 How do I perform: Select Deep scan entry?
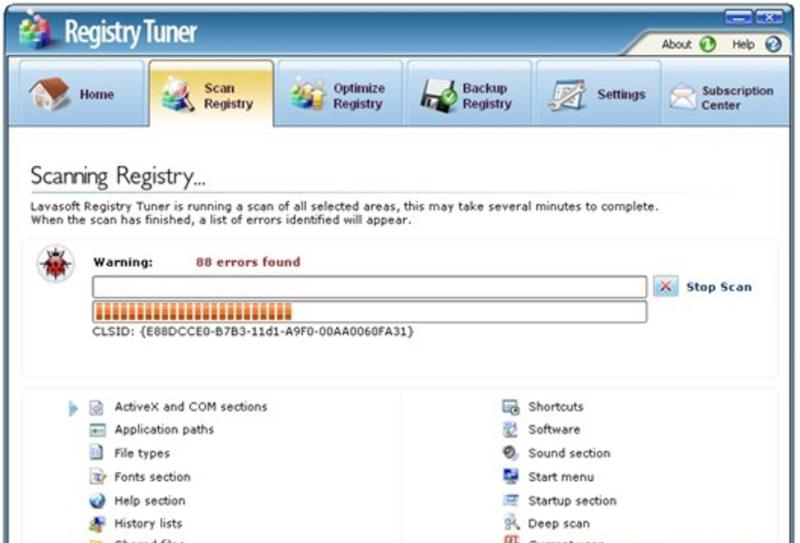(559, 524)
